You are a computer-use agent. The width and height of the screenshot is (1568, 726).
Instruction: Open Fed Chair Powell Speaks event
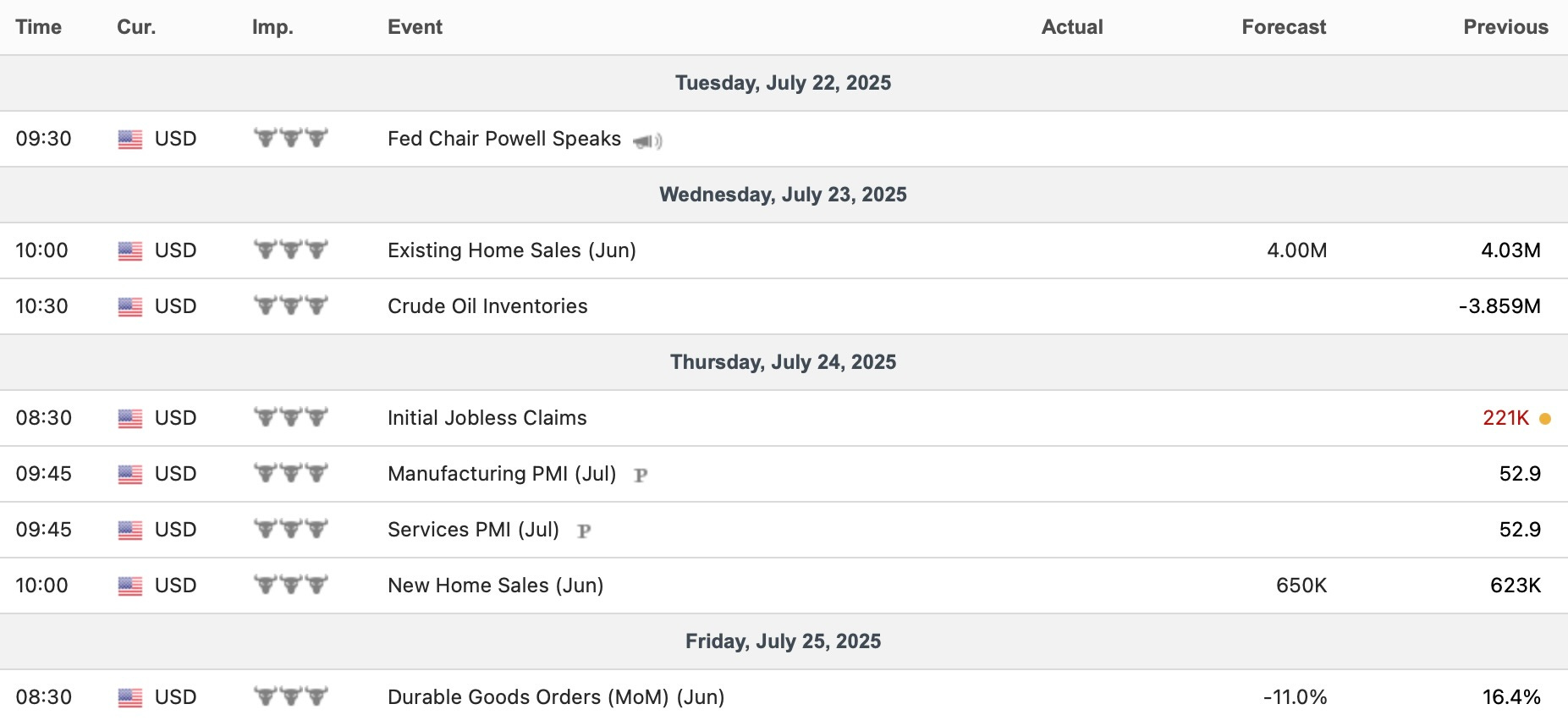[503, 139]
